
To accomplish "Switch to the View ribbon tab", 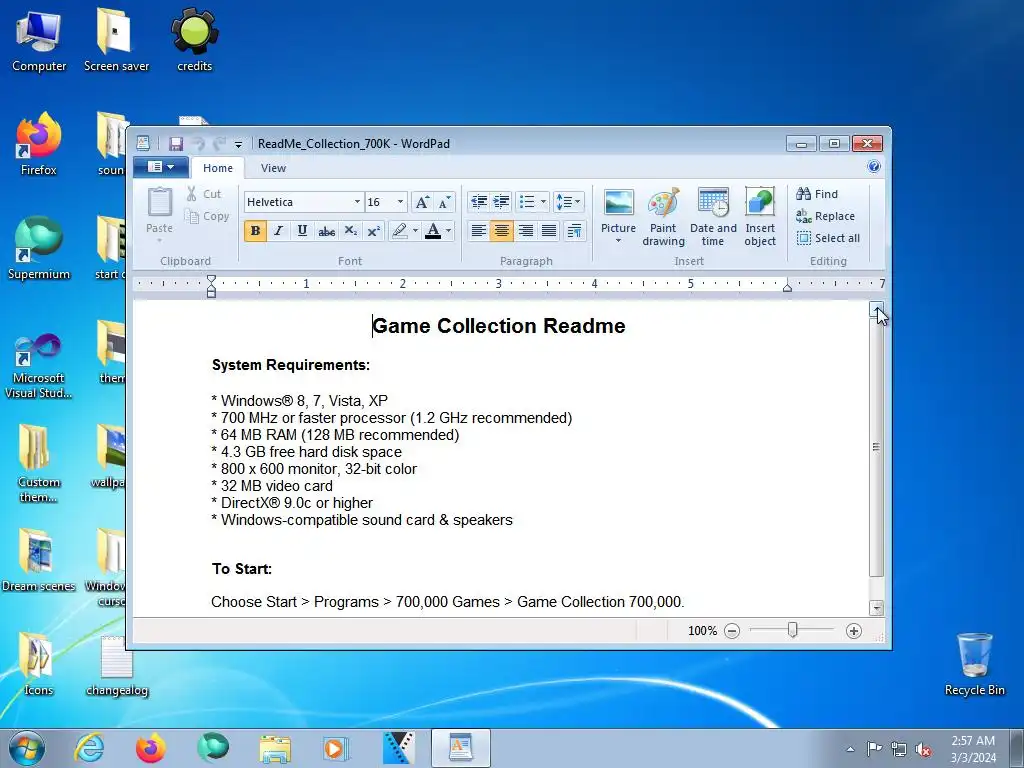I will click(x=273, y=168).
